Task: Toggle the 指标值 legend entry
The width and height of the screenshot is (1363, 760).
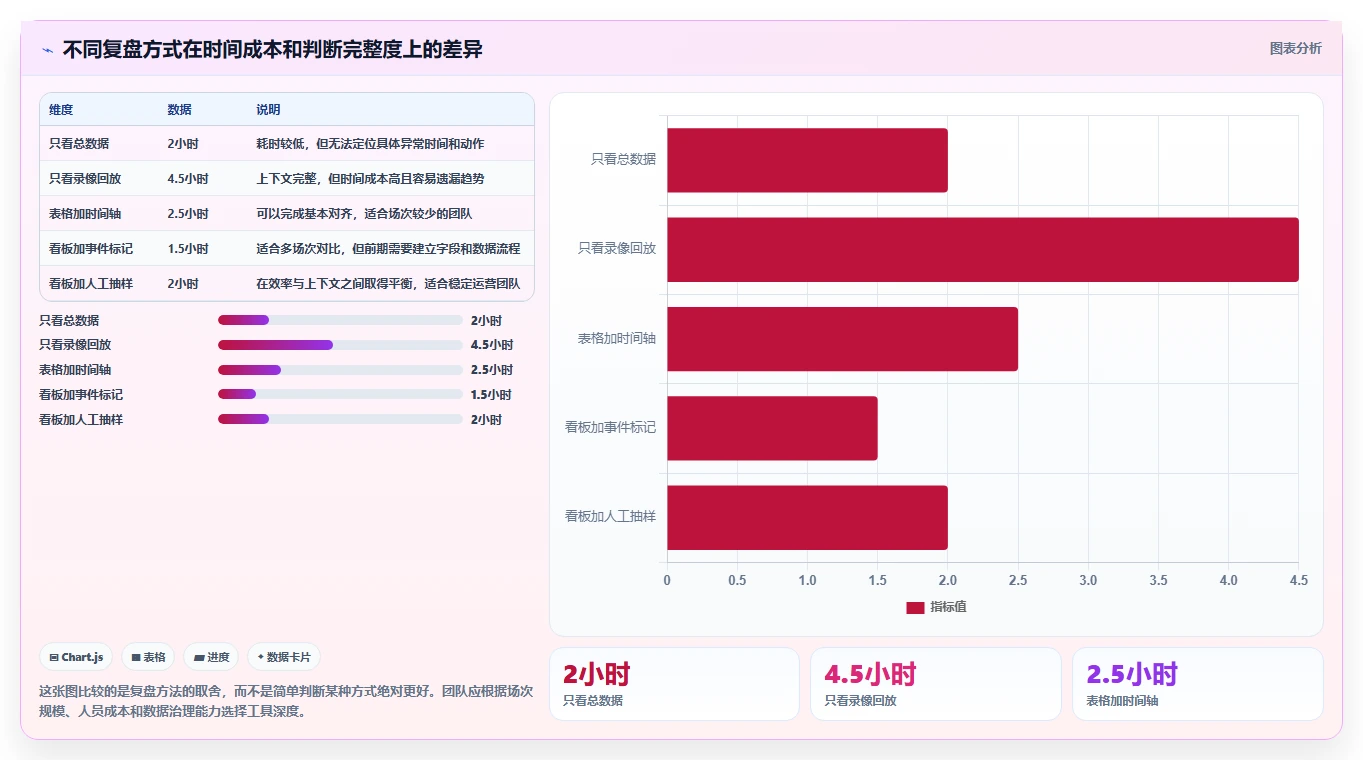Action: click(936, 607)
